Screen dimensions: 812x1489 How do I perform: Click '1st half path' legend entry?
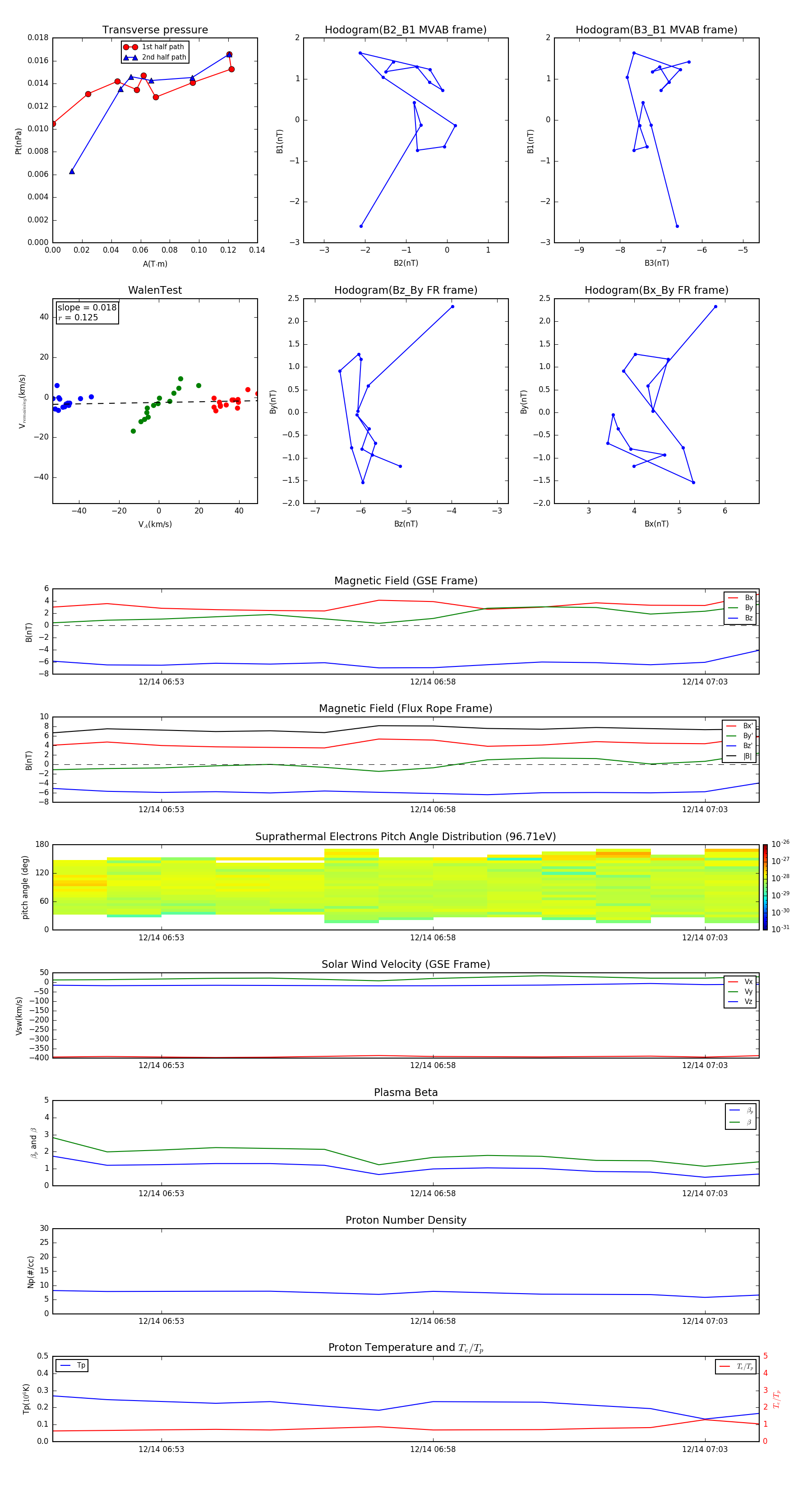(x=154, y=47)
